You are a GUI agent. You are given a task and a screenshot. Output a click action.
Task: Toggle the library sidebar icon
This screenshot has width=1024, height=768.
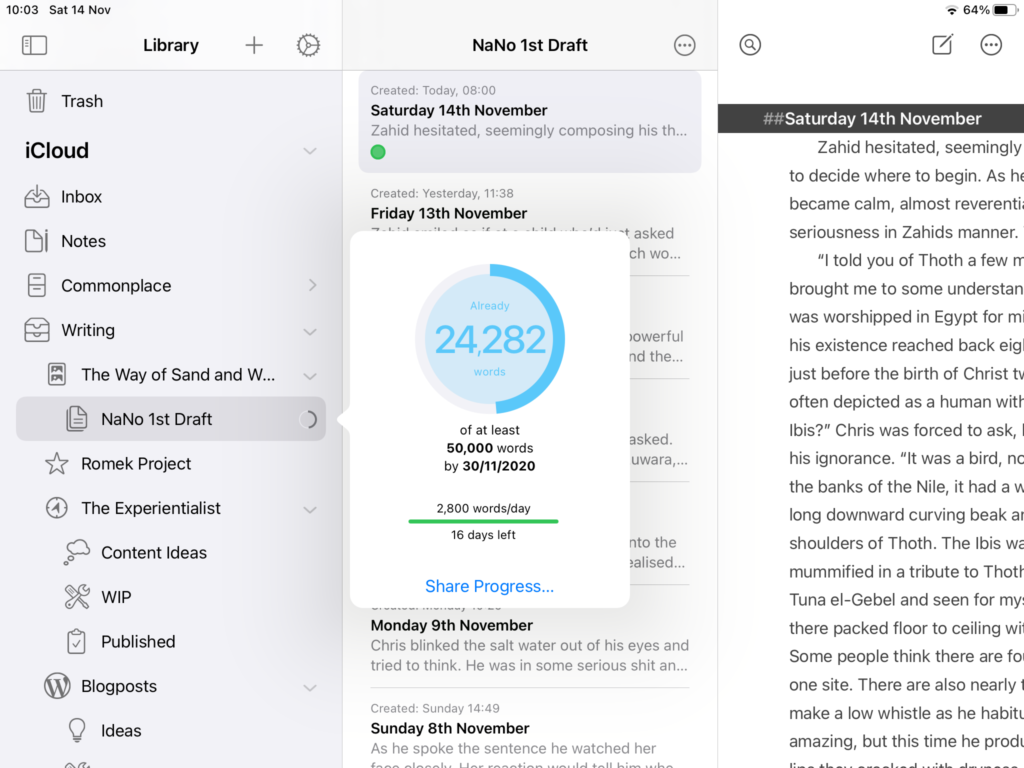[34, 45]
